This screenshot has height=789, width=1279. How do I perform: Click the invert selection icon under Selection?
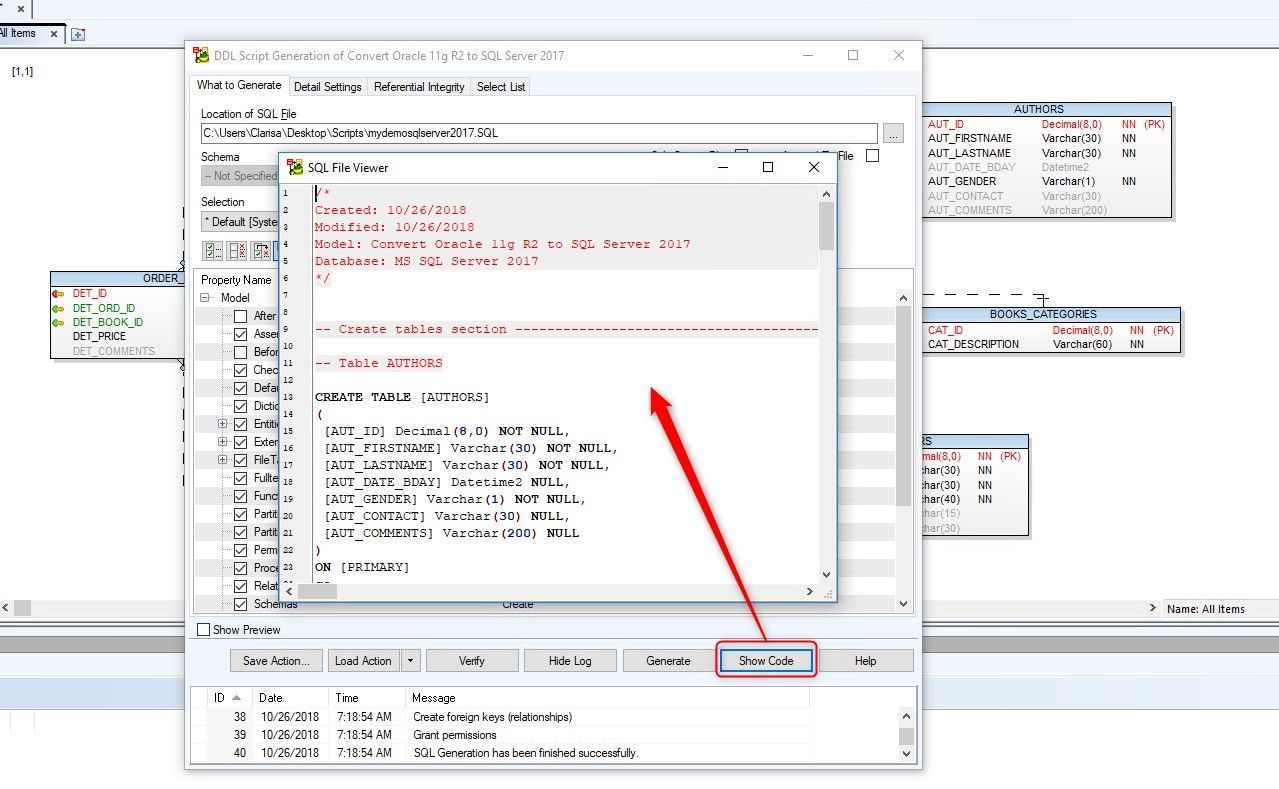[261, 250]
